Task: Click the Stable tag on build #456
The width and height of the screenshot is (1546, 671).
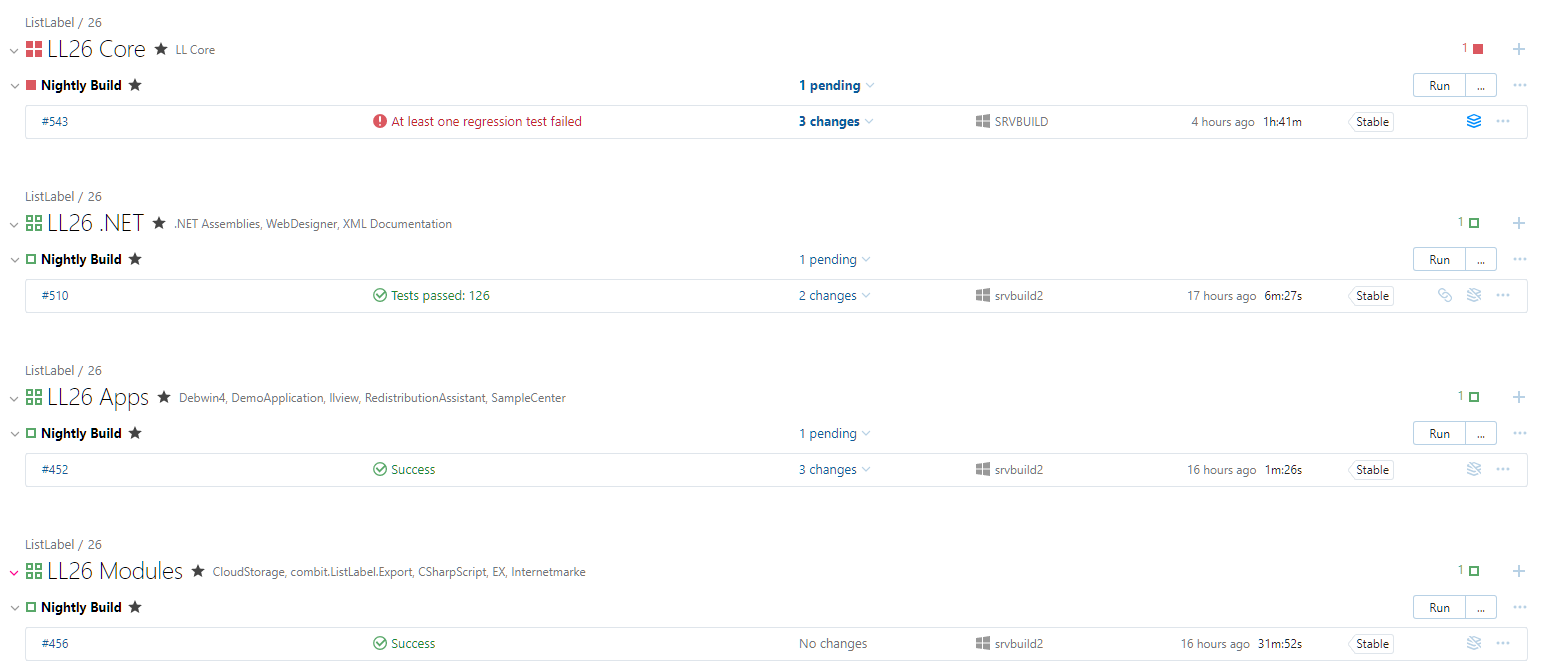Action: [1372, 644]
